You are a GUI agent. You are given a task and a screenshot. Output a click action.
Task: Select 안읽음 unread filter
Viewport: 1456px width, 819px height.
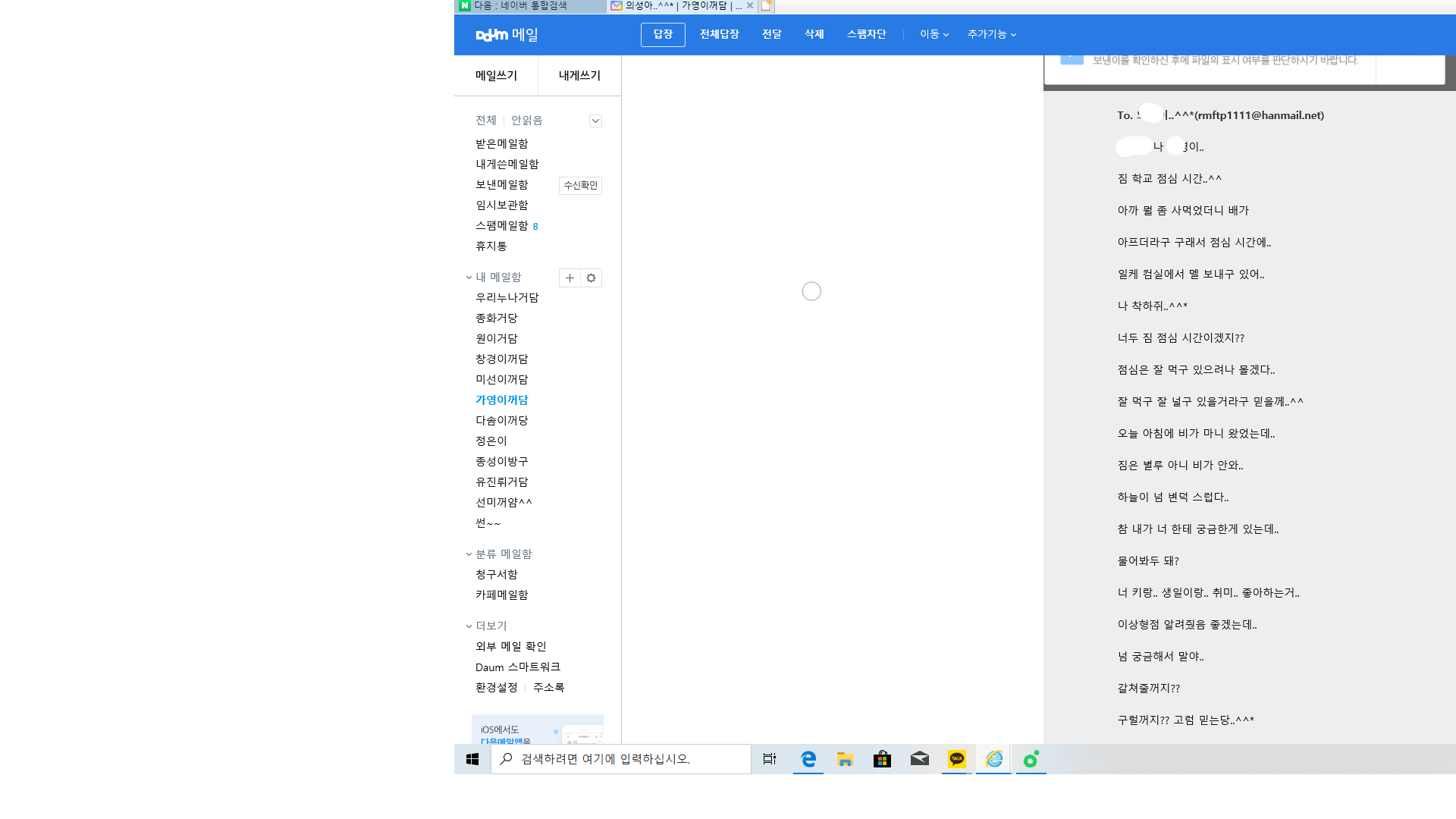[527, 121]
